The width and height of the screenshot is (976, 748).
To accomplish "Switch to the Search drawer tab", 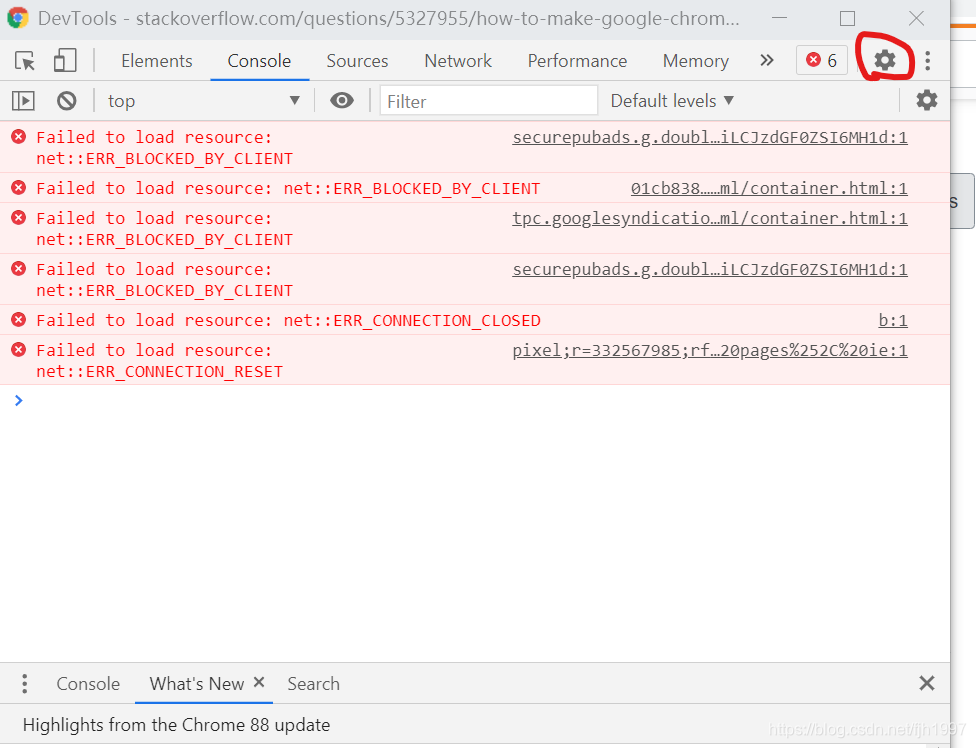I will (x=314, y=684).
